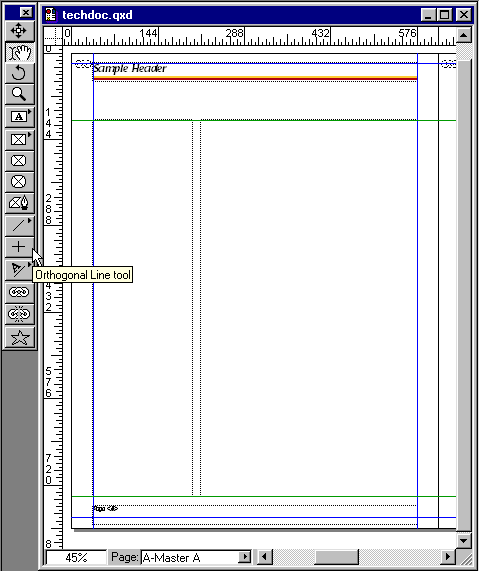Viewport: 480px width, 571px height.
Task: Select the Orthogonal Line tool
Action: pos(20,247)
